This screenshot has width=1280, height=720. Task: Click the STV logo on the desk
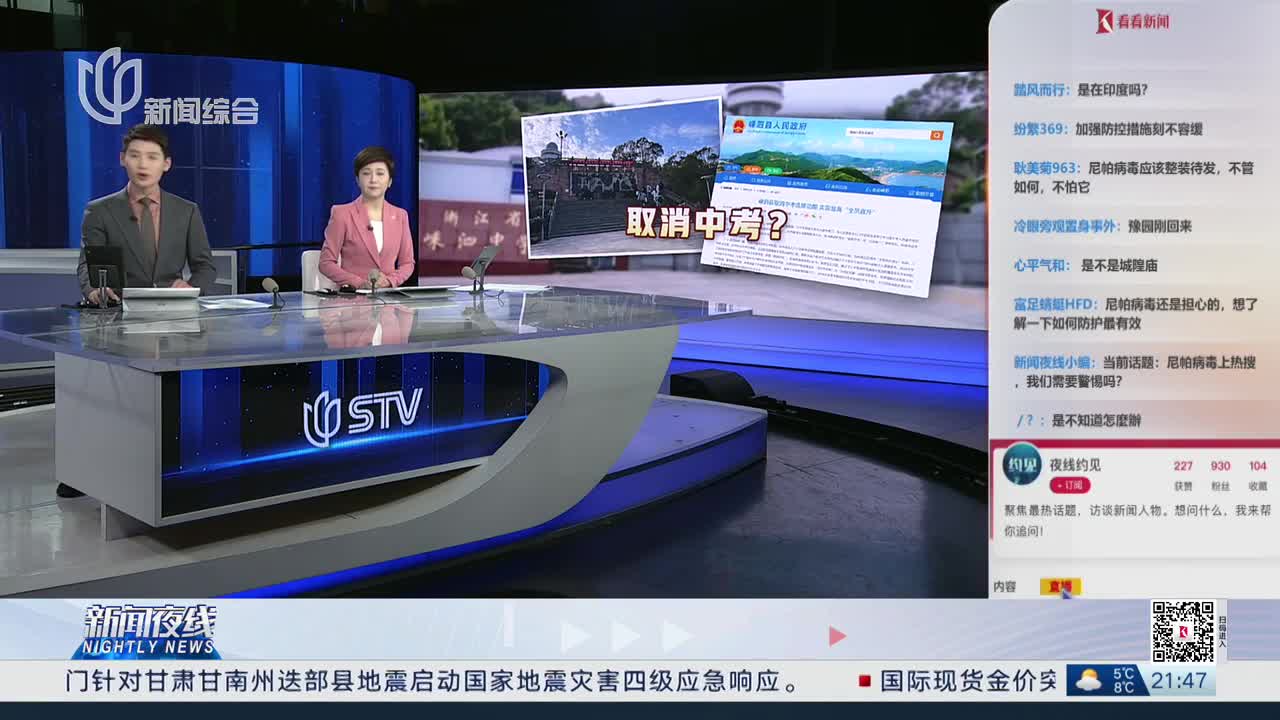pos(362,415)
